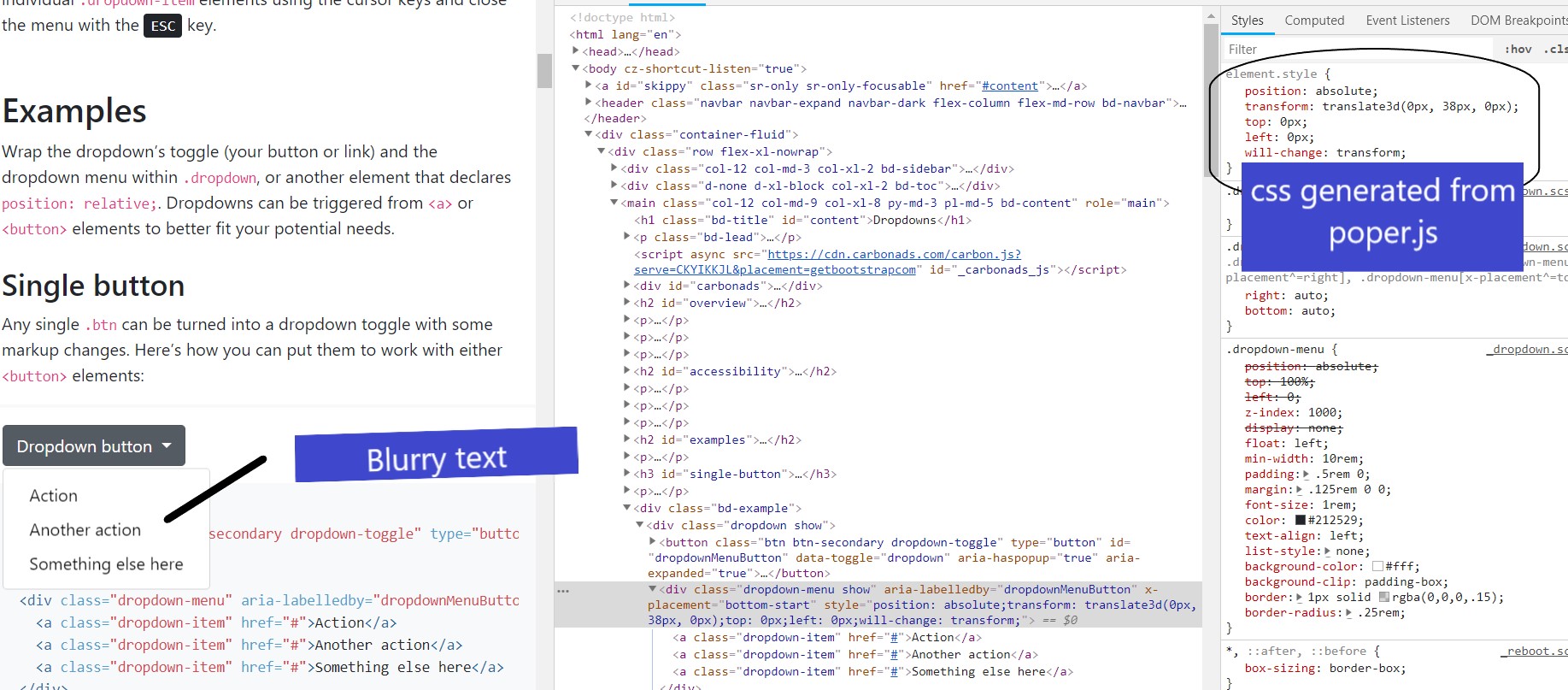The height and width of the screenshot is (690, 1568).
Task: Open the #content href link
Action: point(1010,86)
